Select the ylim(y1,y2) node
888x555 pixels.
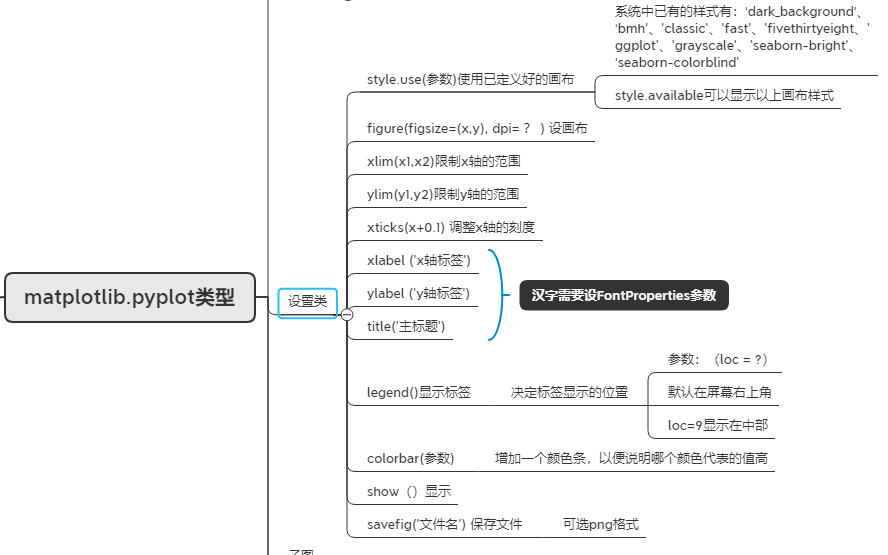[443, 194]
